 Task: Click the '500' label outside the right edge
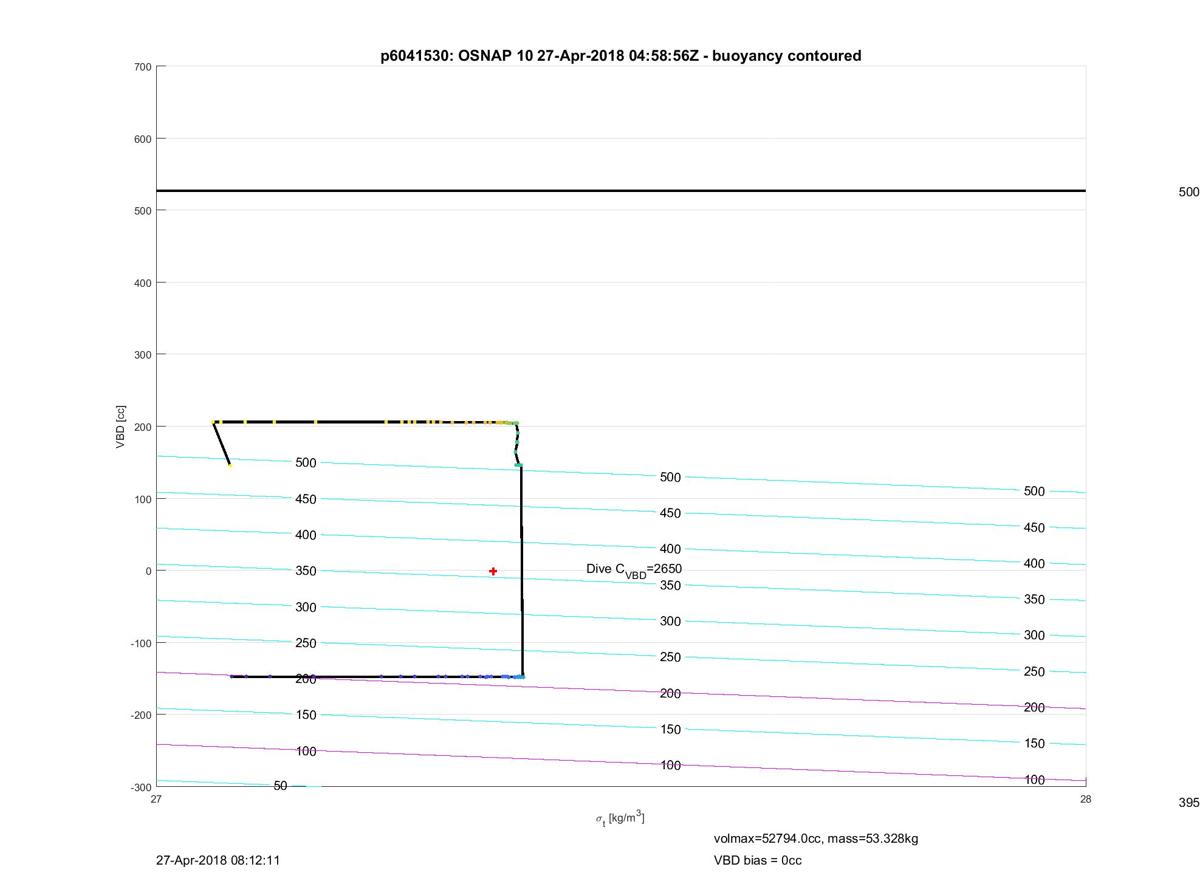tap(1188, 192)
